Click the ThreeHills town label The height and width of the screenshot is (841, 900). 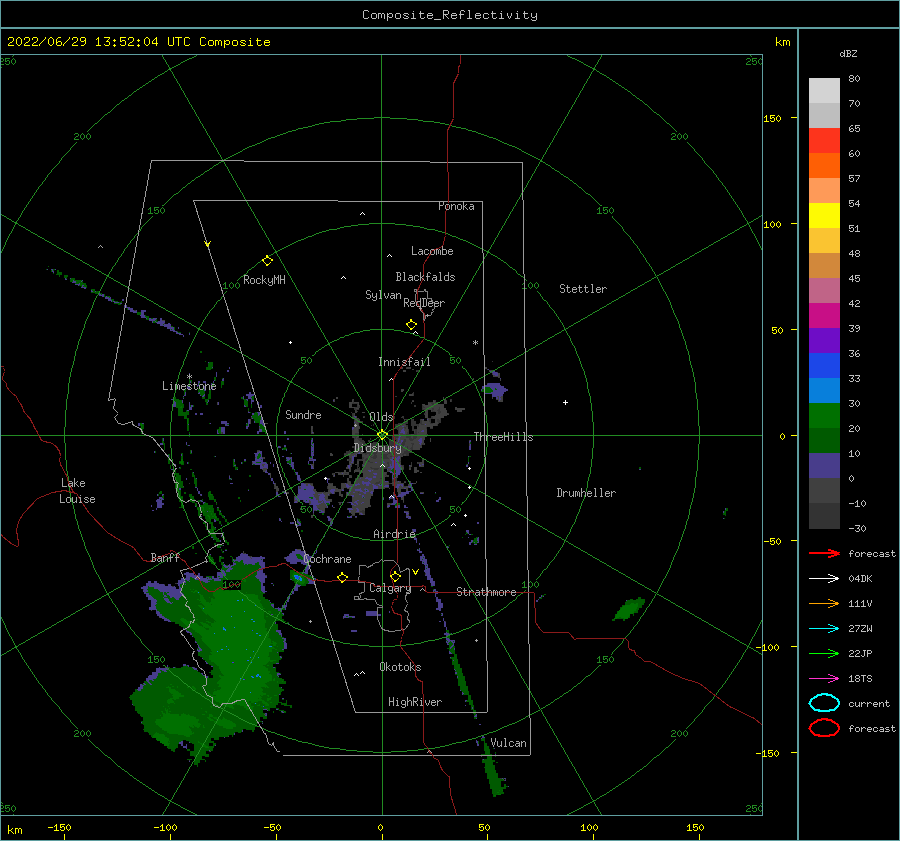coord(503,437)
